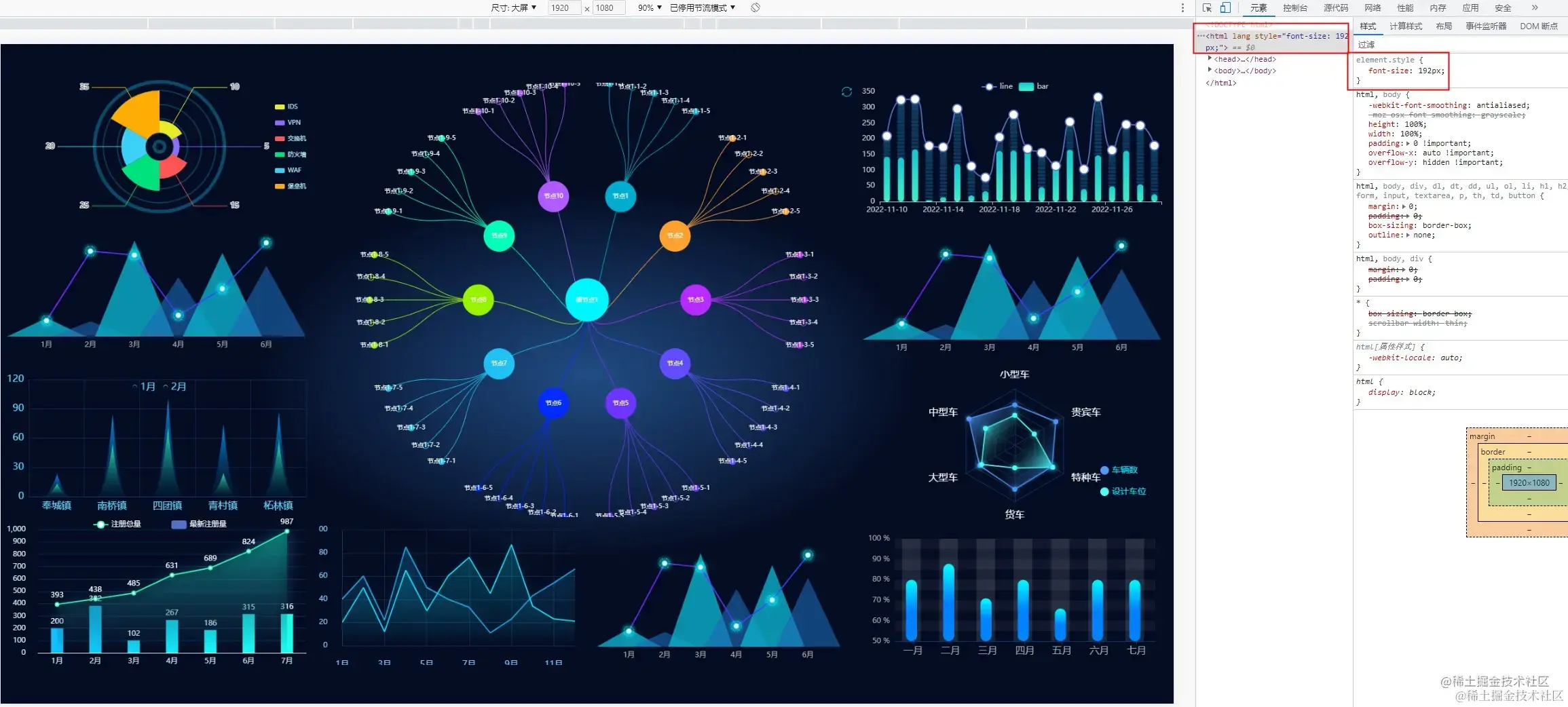Open the 计算样式 styles tab
Screen dimensions: 1568x707
[x=1406, y=26]
